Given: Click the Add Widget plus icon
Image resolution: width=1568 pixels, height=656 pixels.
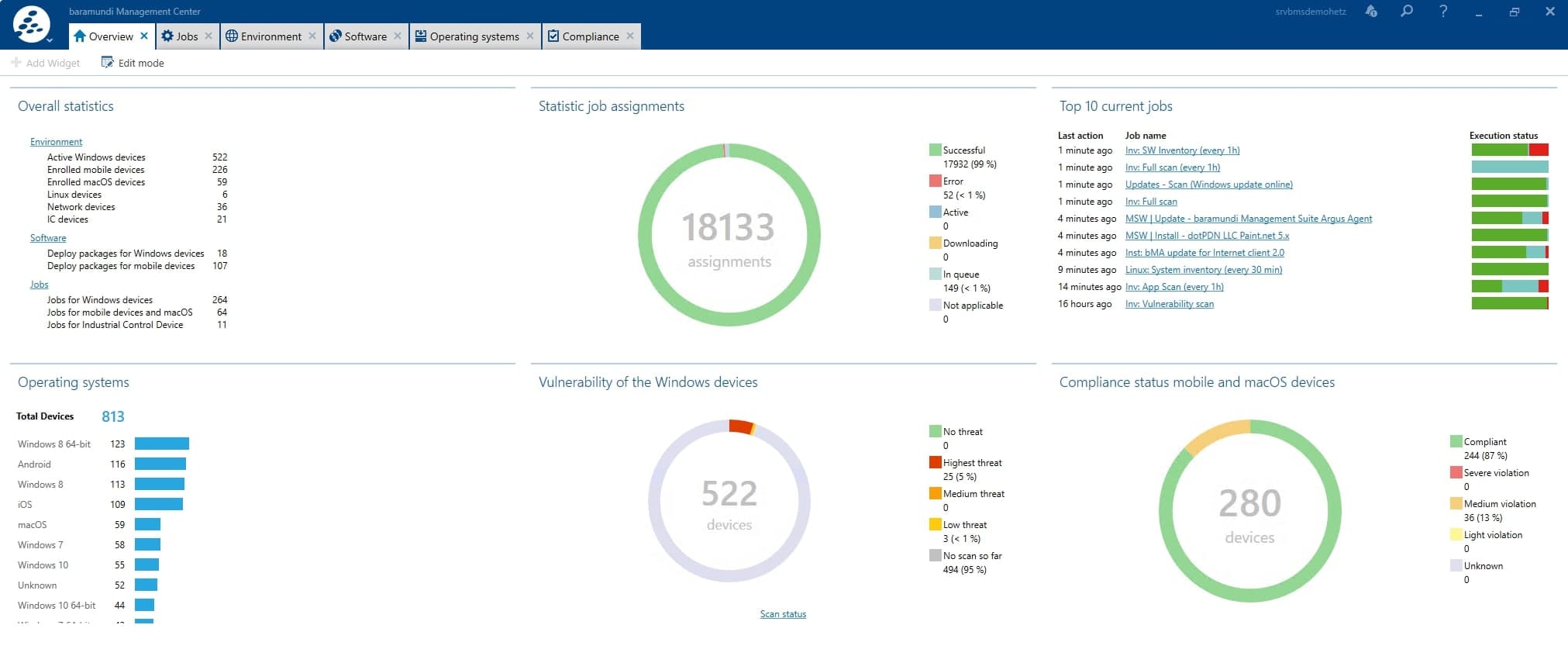Looking at the screenshot, I should [16, 62].
